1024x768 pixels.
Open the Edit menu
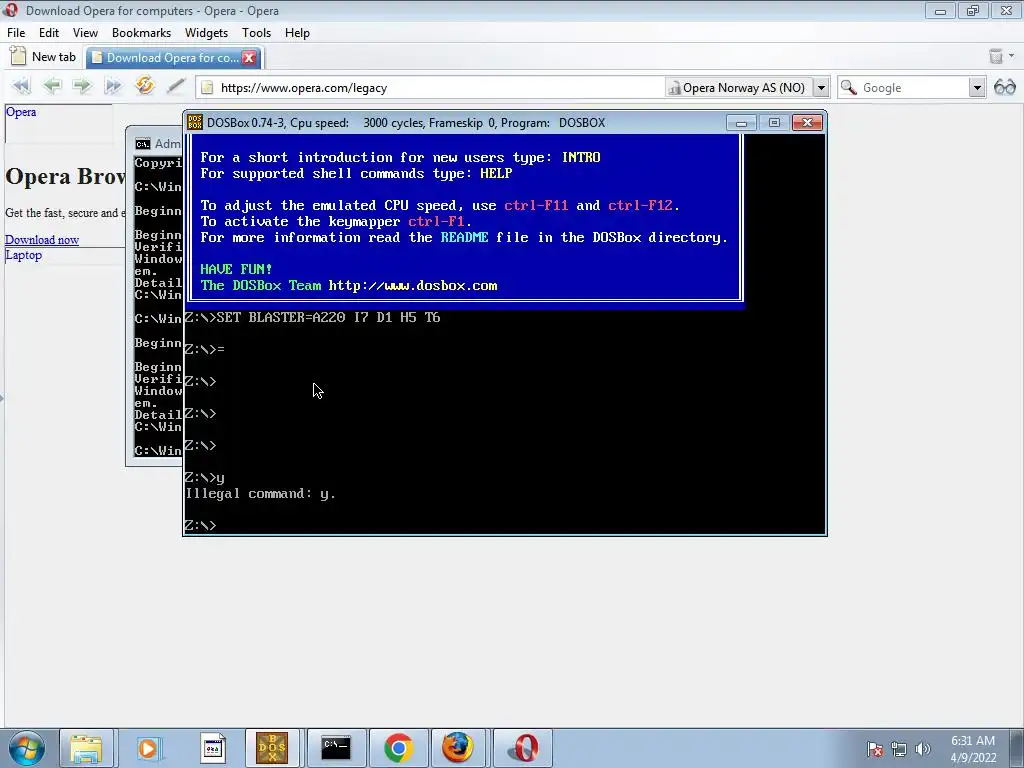[x=48, y=33]
